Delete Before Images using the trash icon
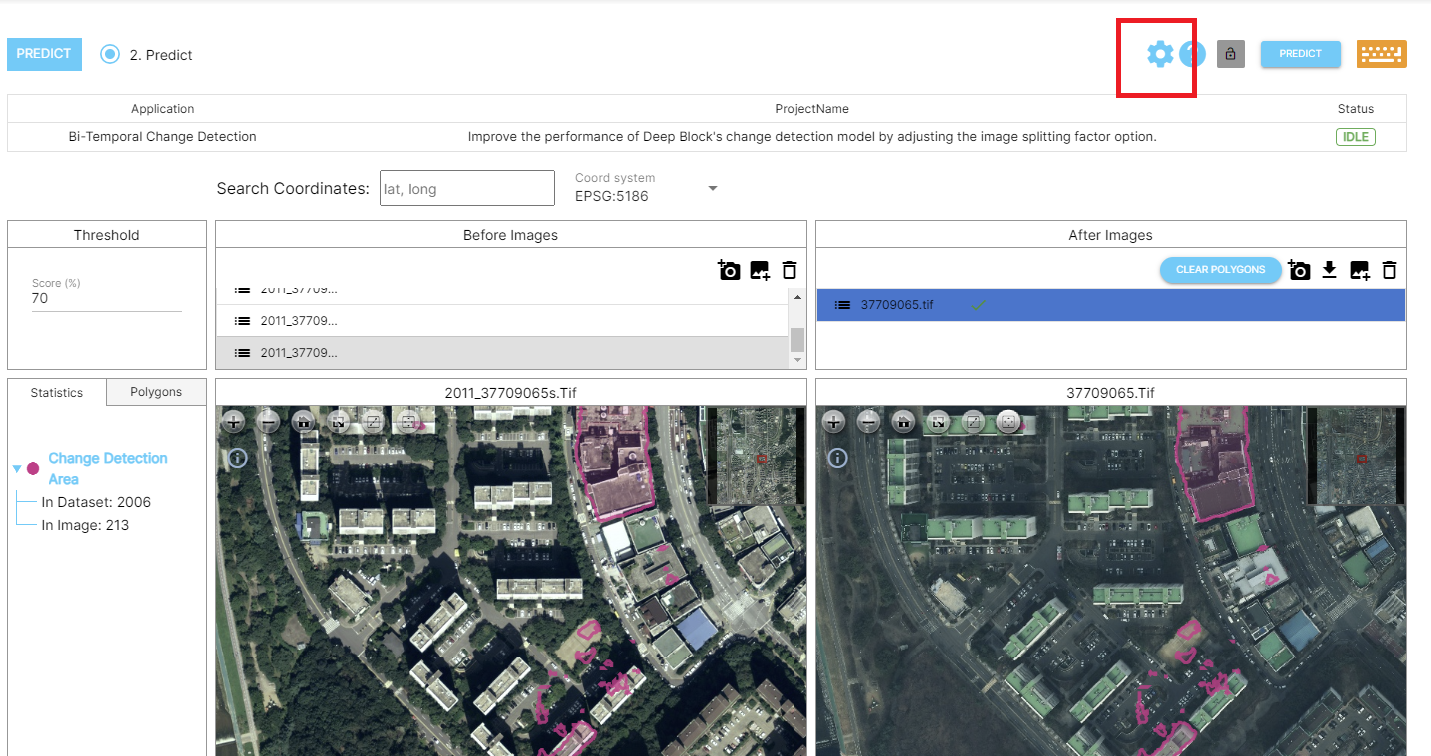Viewport: 1431px width, 756px height. (789, 270)
